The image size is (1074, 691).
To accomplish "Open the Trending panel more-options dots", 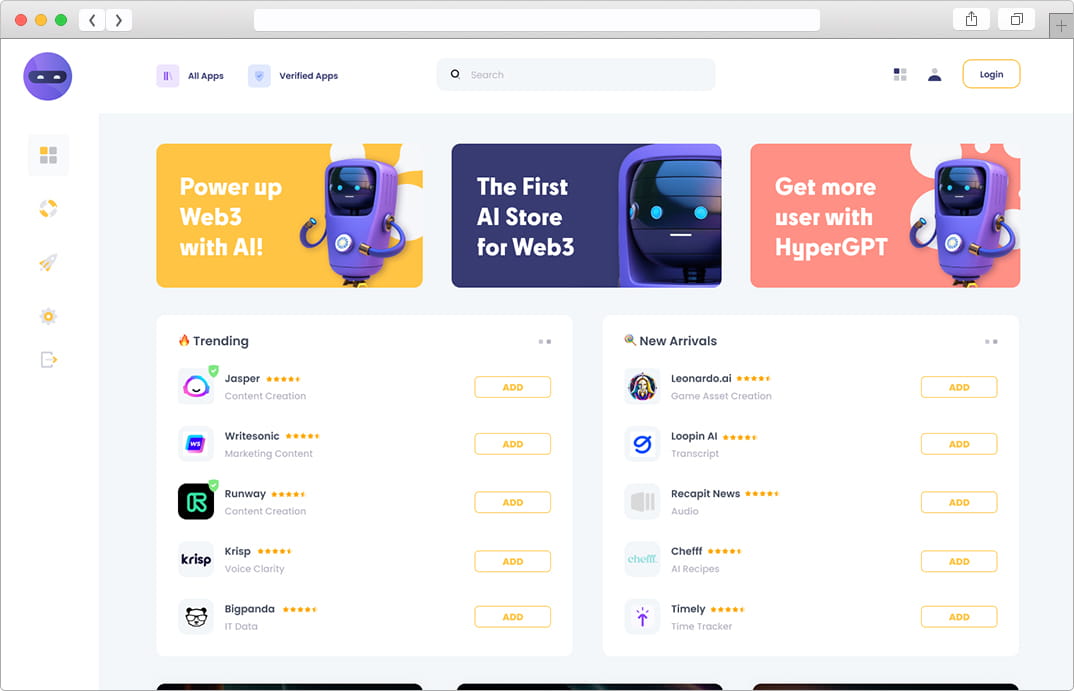I will (545, 341).
